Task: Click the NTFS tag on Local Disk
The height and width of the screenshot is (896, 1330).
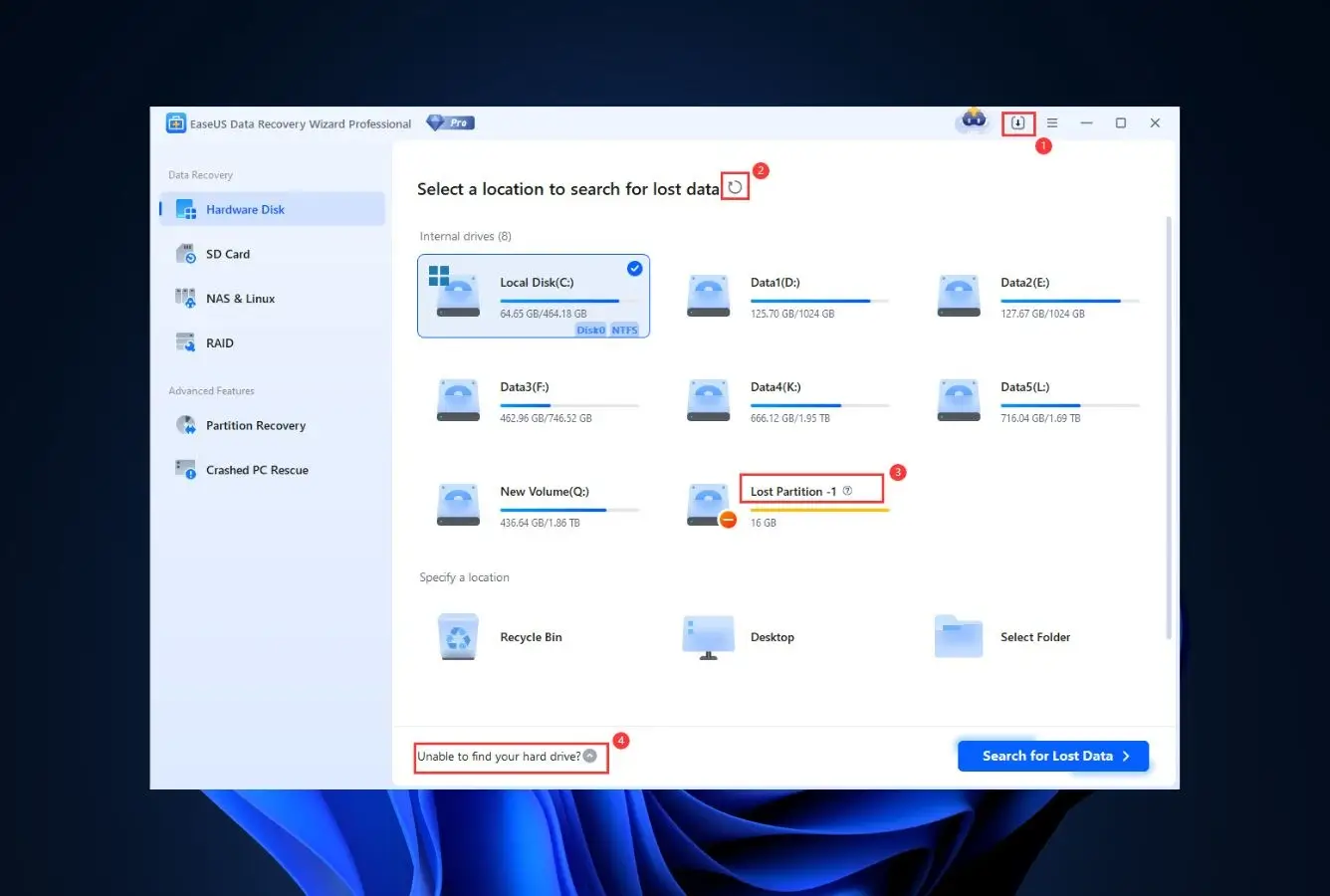Action: coord(624,331)
